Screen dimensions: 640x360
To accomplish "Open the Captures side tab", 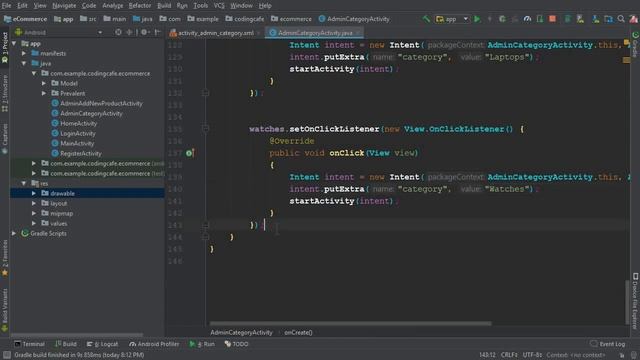I will (5, 139).
